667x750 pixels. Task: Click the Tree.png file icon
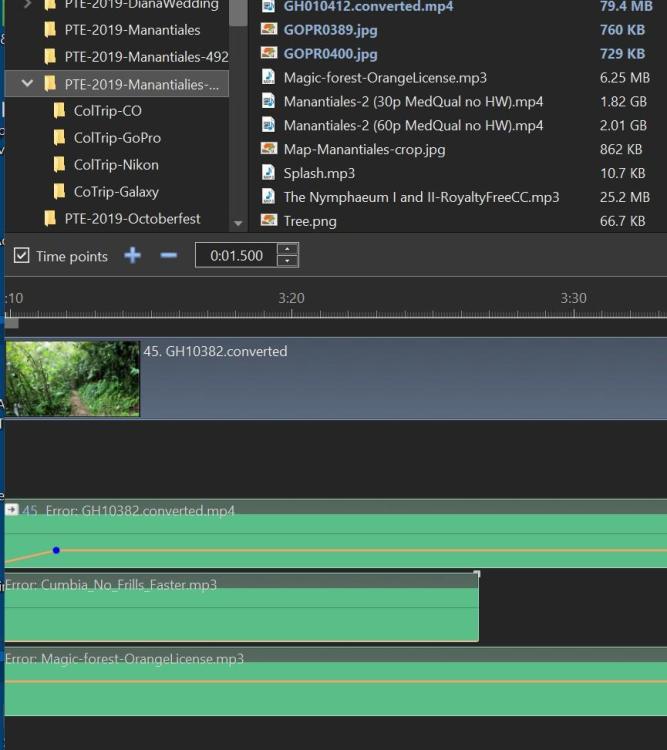click(x=268, y=221)
